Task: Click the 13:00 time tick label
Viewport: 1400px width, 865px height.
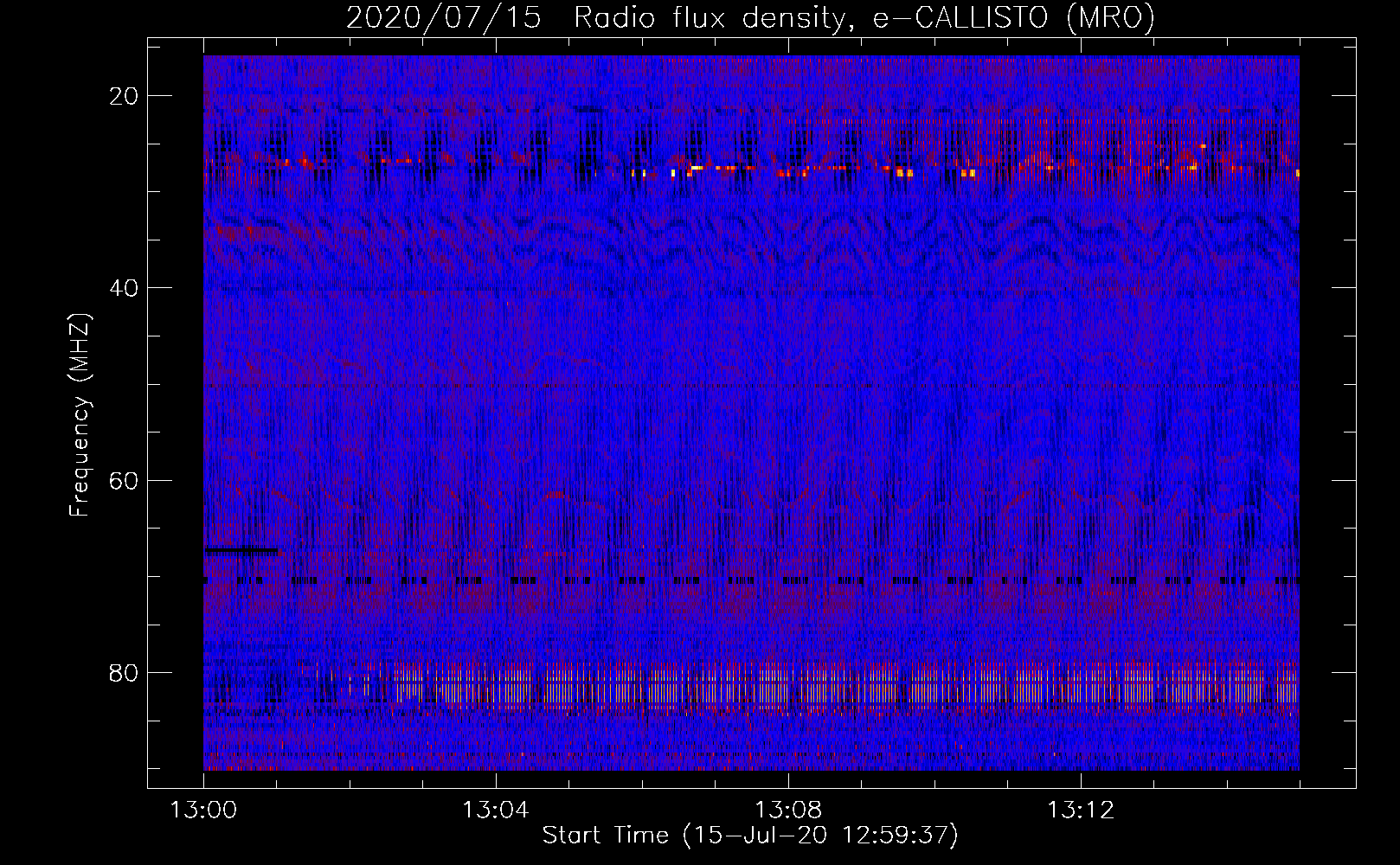Action: 203,811
